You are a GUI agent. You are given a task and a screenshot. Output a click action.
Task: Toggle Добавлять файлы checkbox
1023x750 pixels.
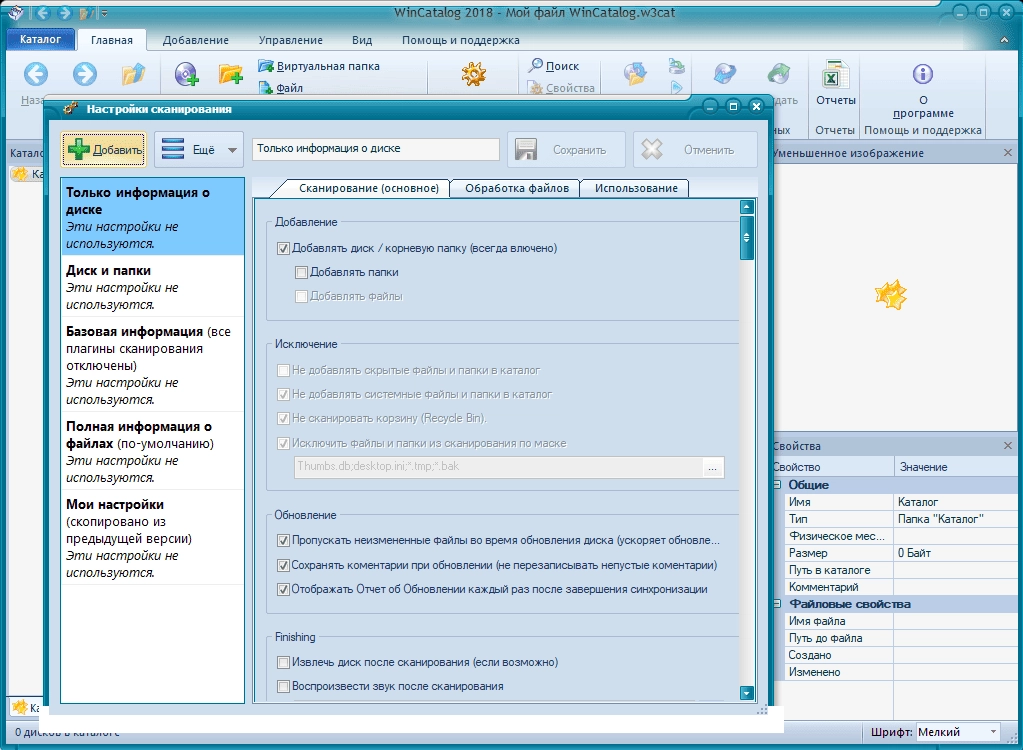pos(301,296)
